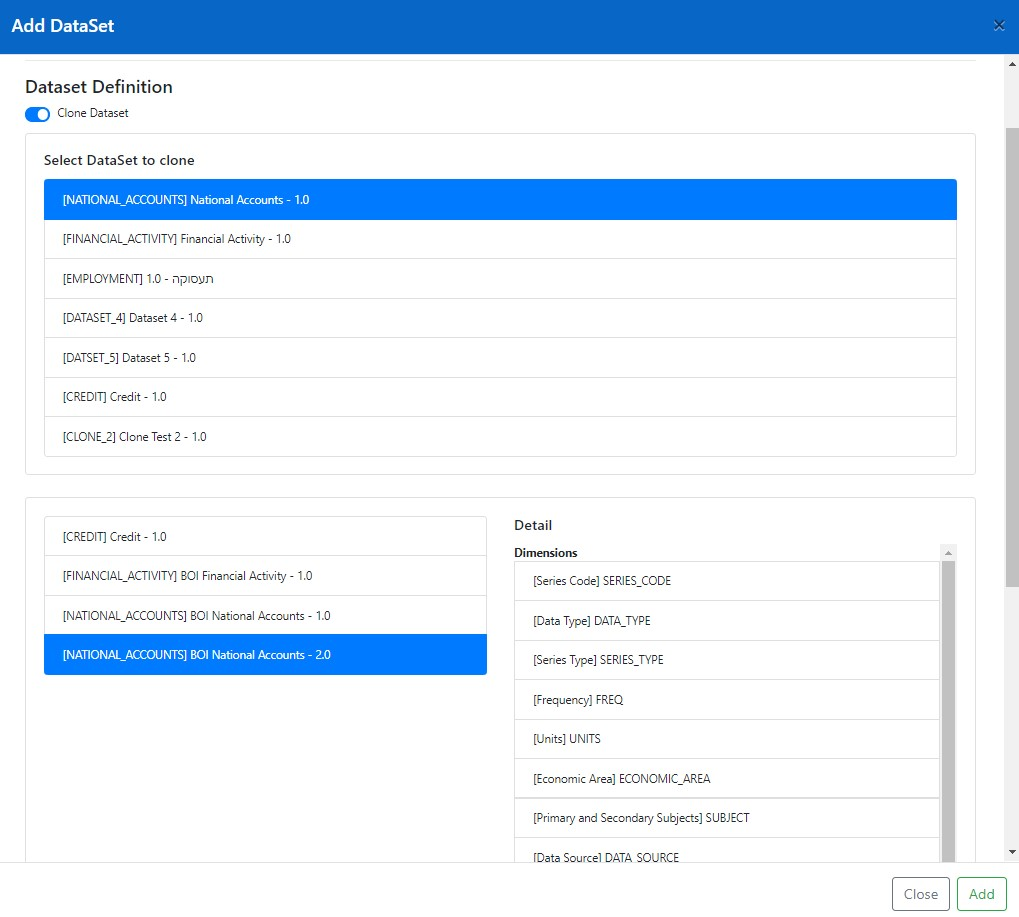The image size is (1019, 917).
Task: Select DATSET_5 Dataset 5 entry
Action: [x=500, y=358]
